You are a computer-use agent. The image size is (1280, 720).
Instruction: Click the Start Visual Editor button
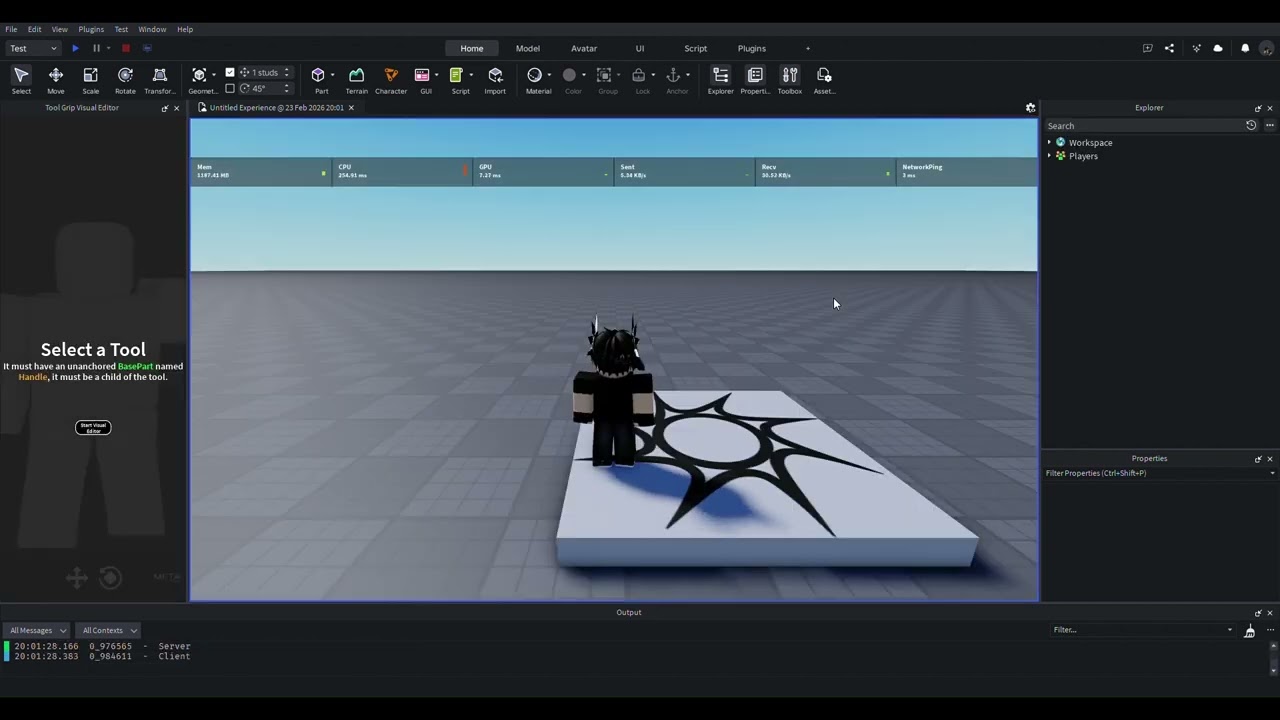(93, 427)
